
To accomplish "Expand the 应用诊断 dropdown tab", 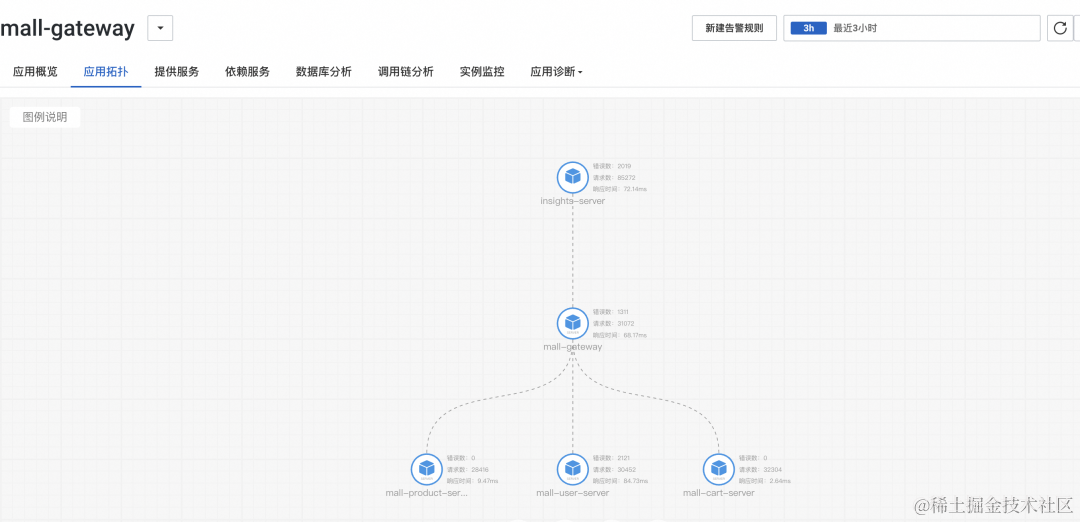I will tap(556, 72).
